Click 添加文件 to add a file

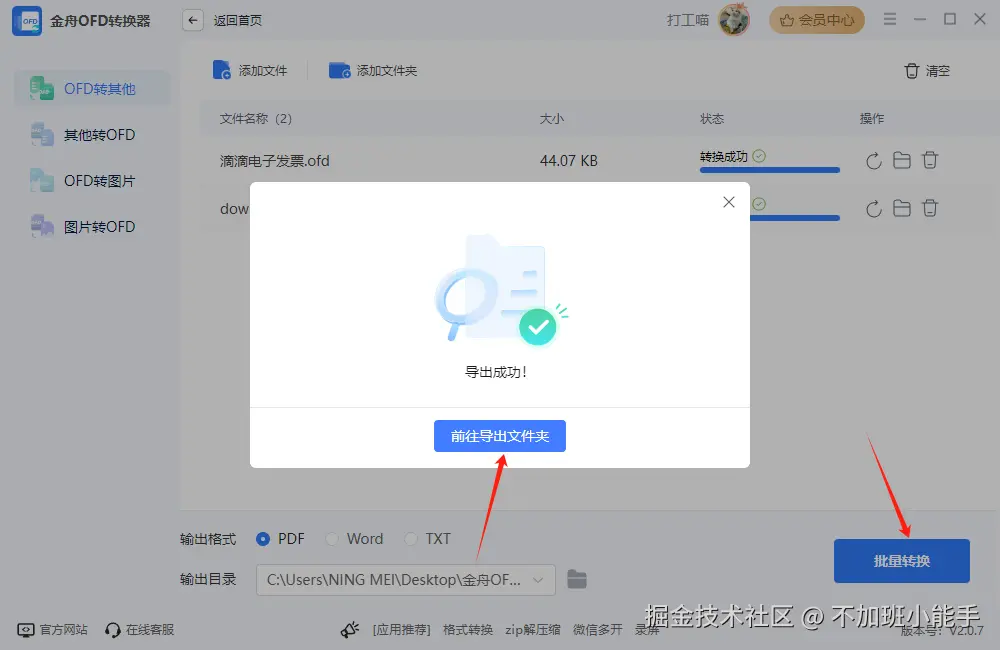point(250,70)
